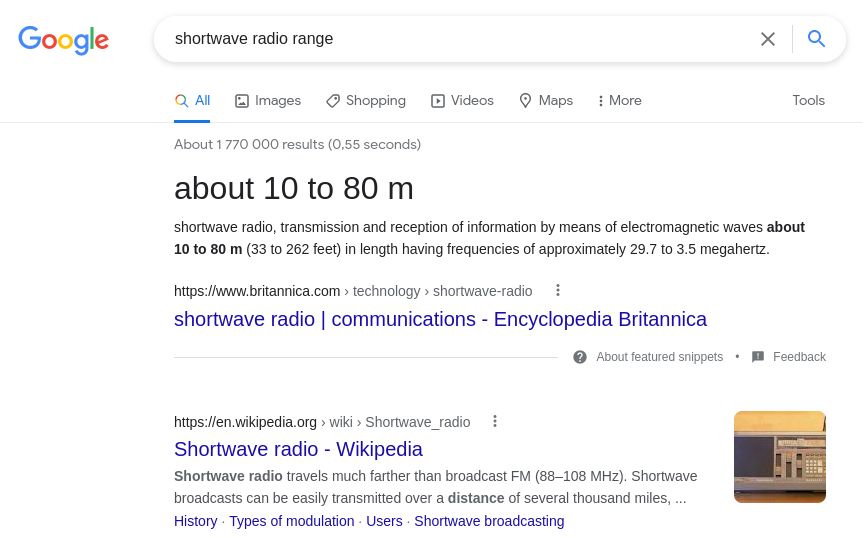
Task: Open About featured snippets link
Action: click(659, 357)
